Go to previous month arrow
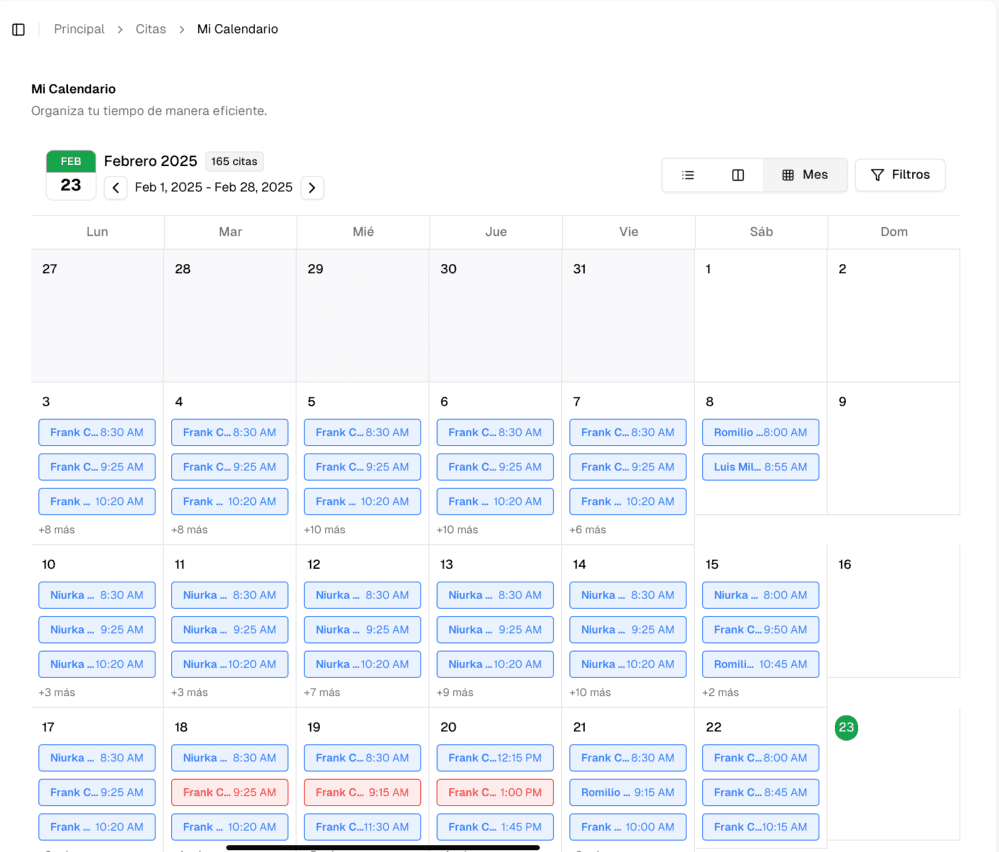 [116, 188]
